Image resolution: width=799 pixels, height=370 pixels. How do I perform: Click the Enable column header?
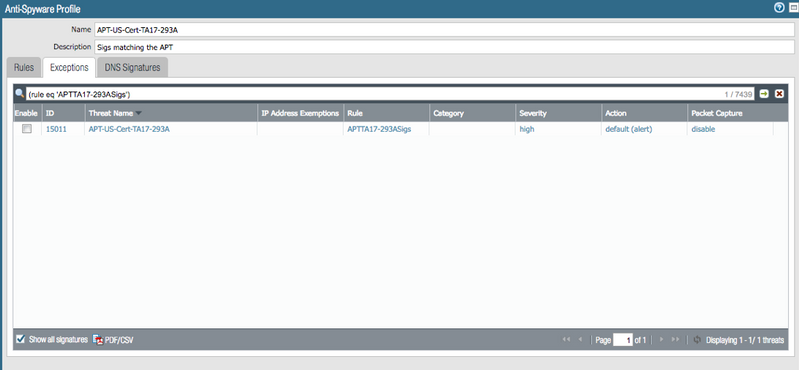(x=26, y=113)
